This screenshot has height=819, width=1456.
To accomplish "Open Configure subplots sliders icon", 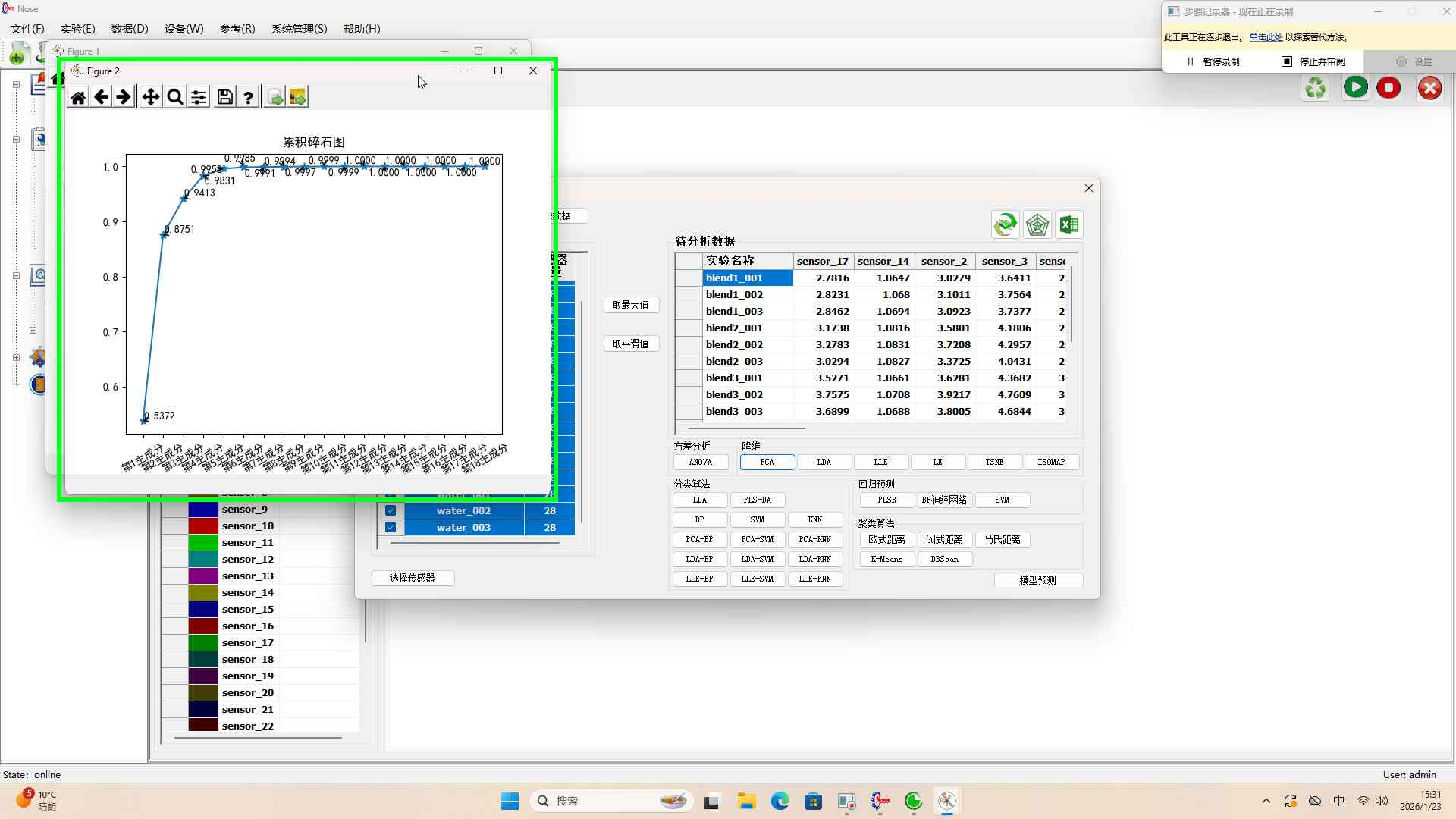I will click(x=199, y=97).
